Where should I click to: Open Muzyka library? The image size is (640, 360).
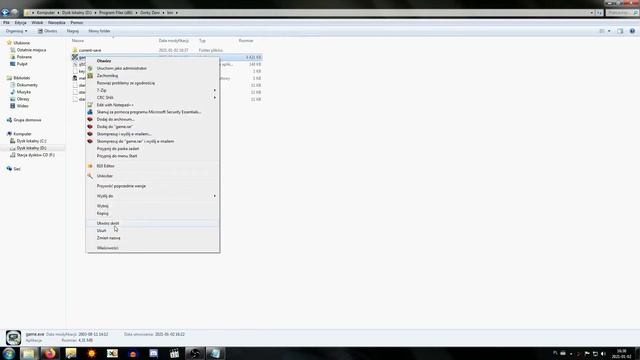click(24, 92)
